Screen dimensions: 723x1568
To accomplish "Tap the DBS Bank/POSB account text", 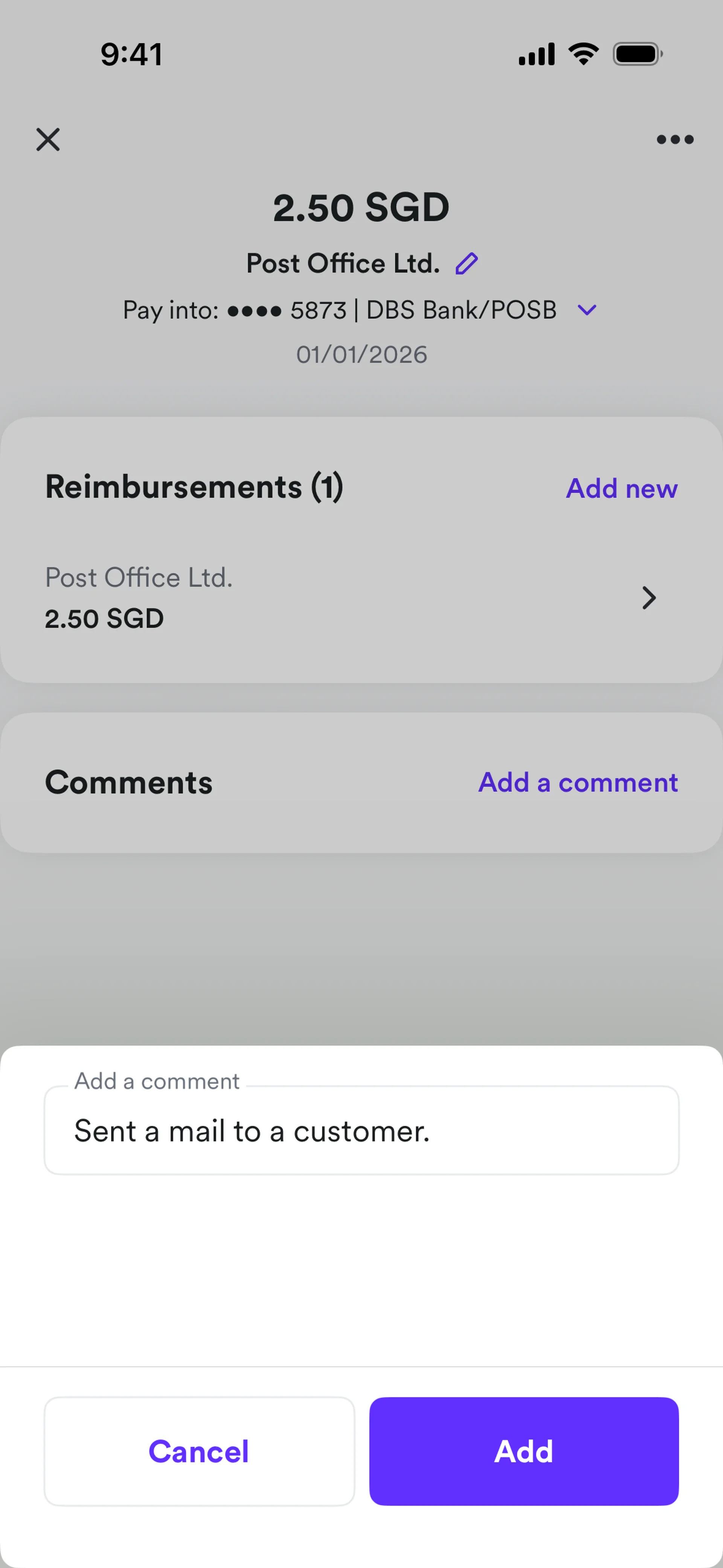I will (461, 310).
